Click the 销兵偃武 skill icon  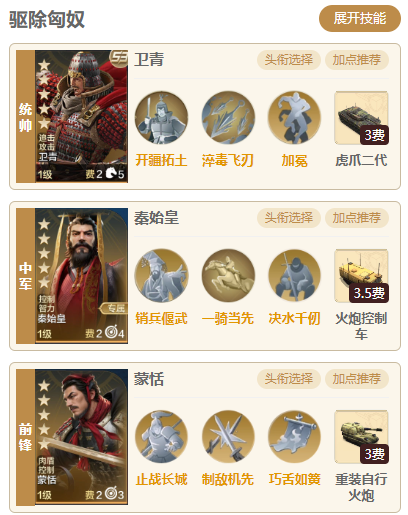click(161, 276)
